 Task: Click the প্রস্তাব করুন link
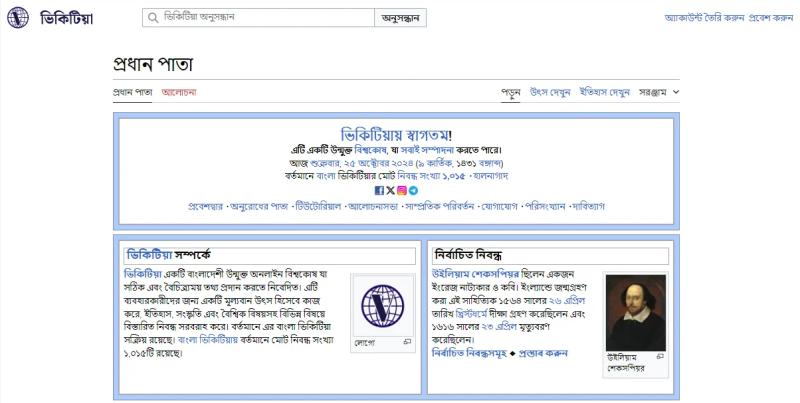point(543,353)
